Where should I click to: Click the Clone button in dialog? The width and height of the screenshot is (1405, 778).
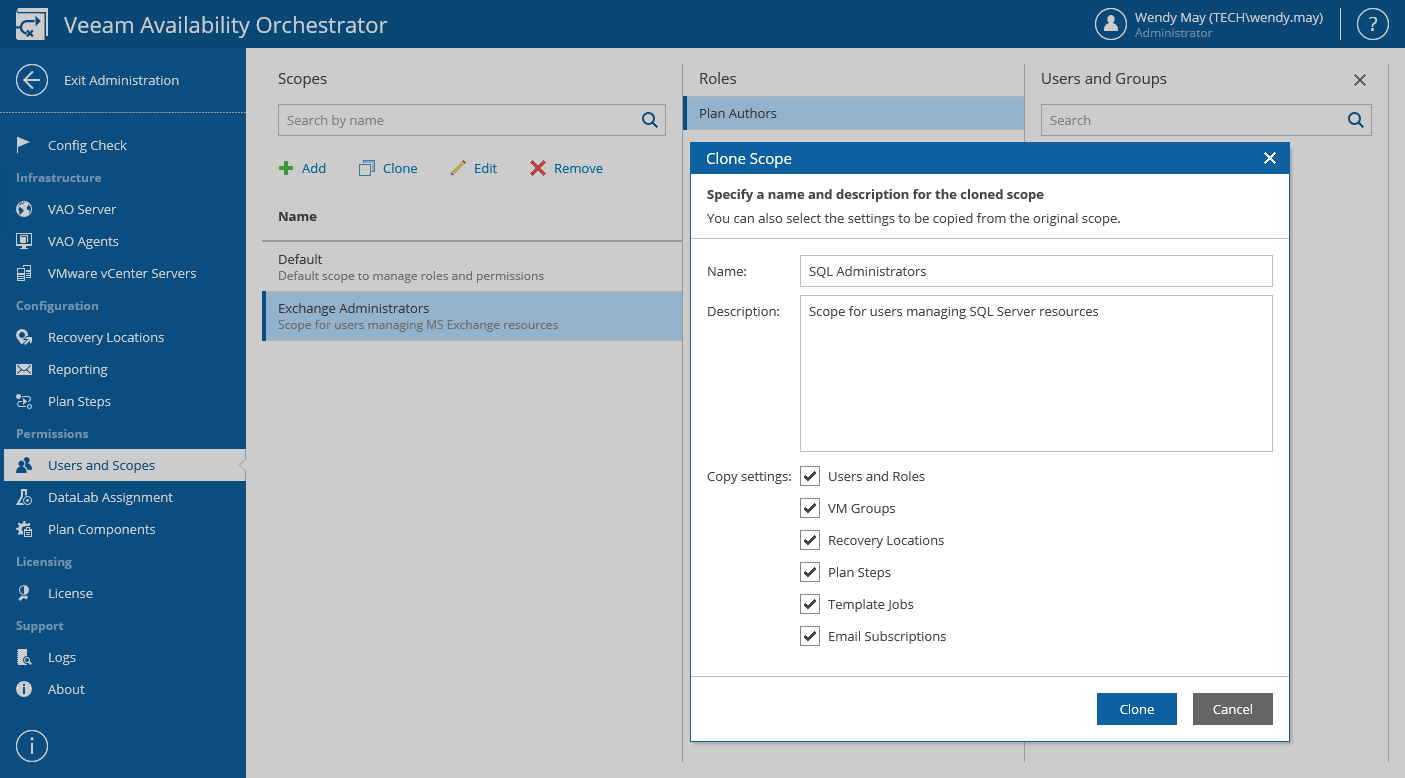coord(1137,709)
